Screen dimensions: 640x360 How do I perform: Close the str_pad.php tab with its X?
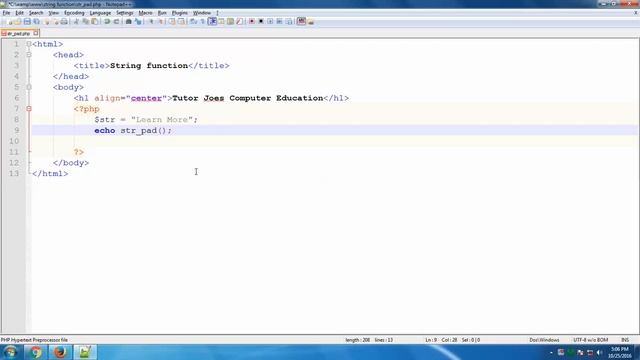click(36, 33)
